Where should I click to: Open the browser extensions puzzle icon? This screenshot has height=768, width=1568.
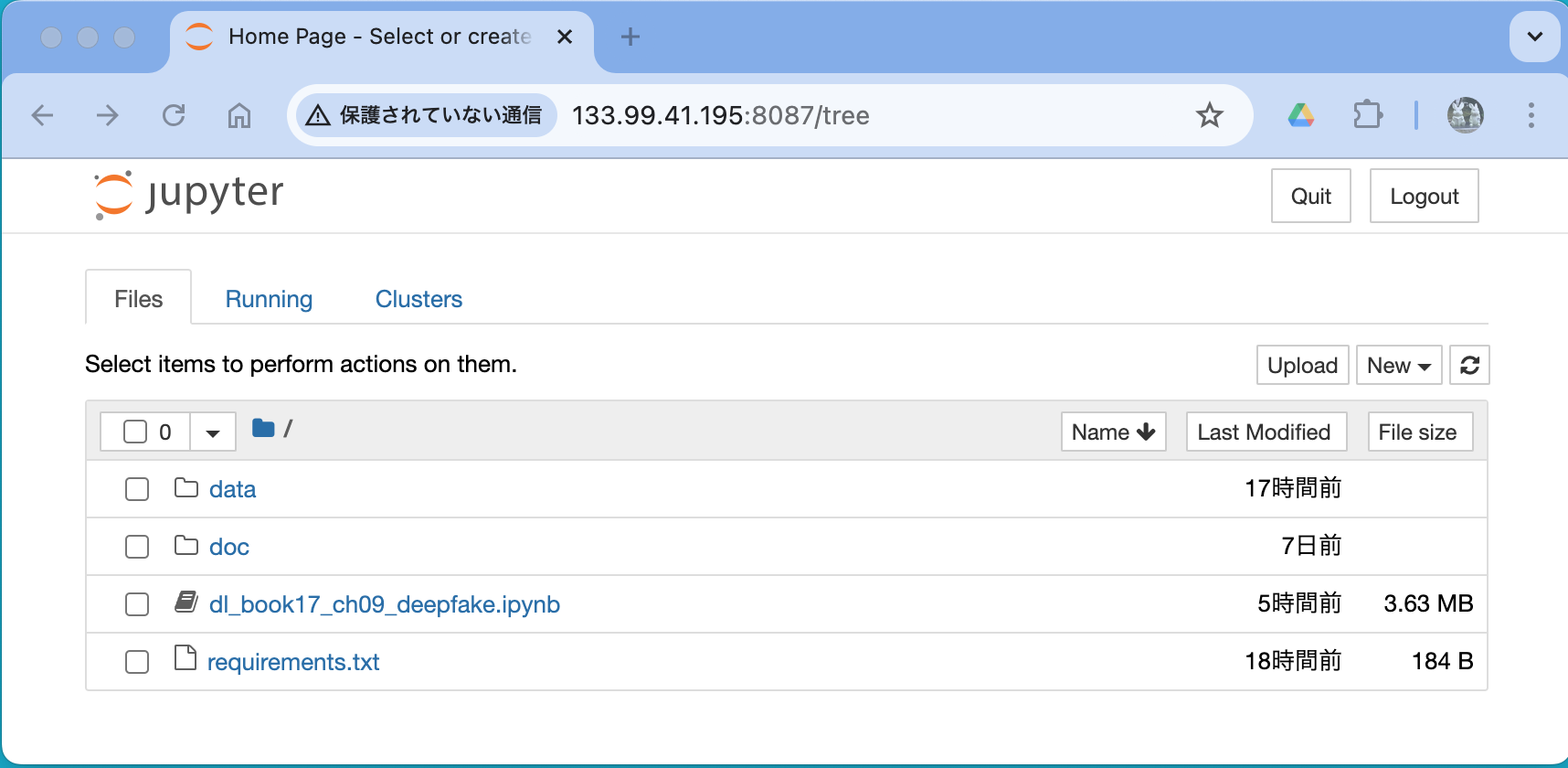tap(1367, 115)
